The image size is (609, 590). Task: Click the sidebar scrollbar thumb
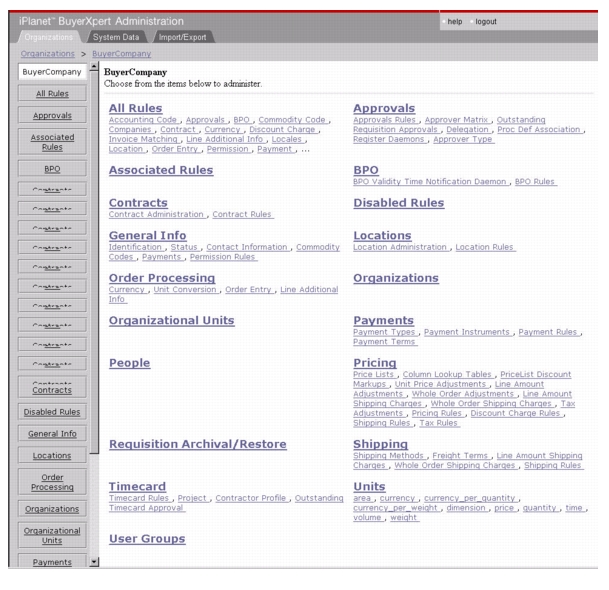click(94, 262)
